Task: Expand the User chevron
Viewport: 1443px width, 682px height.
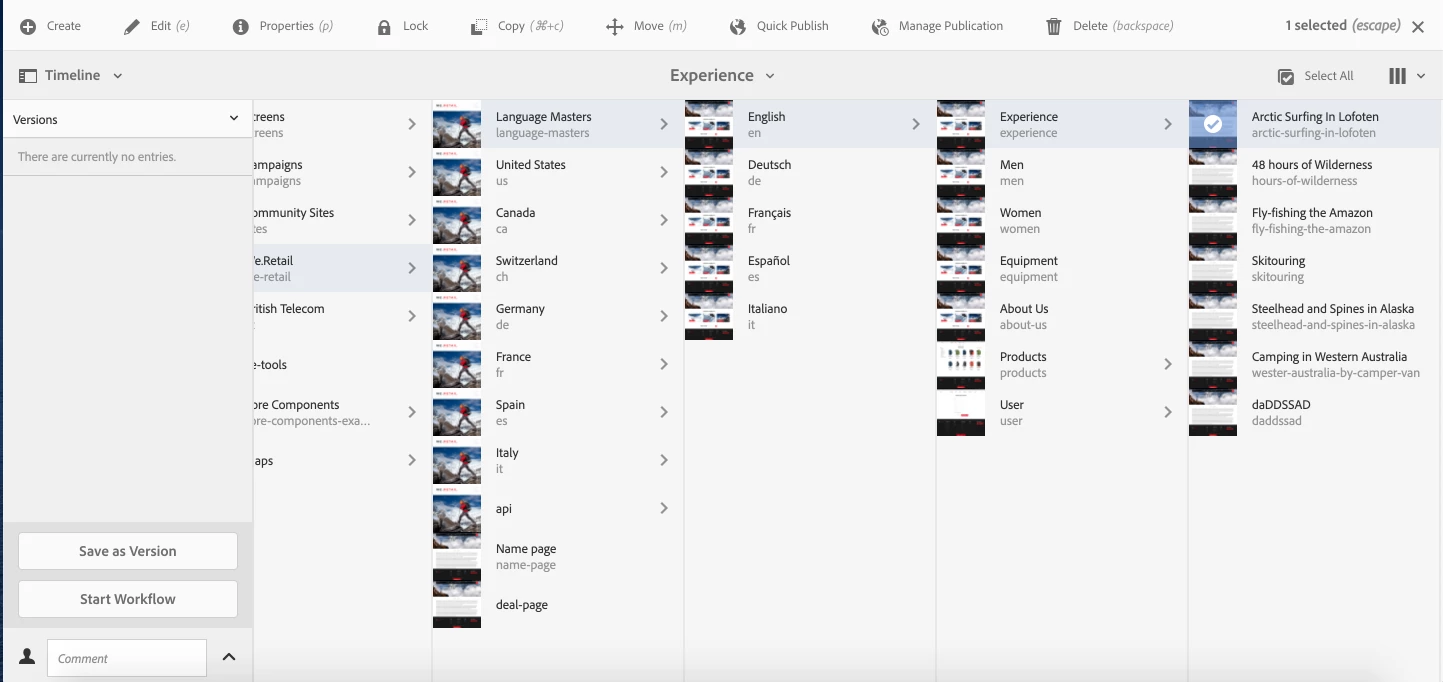Action: coord(1168,412)
